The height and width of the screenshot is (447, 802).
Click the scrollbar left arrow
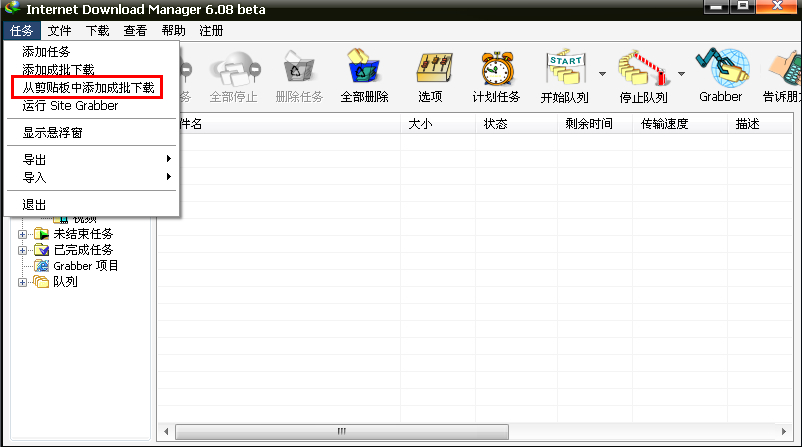166,432
